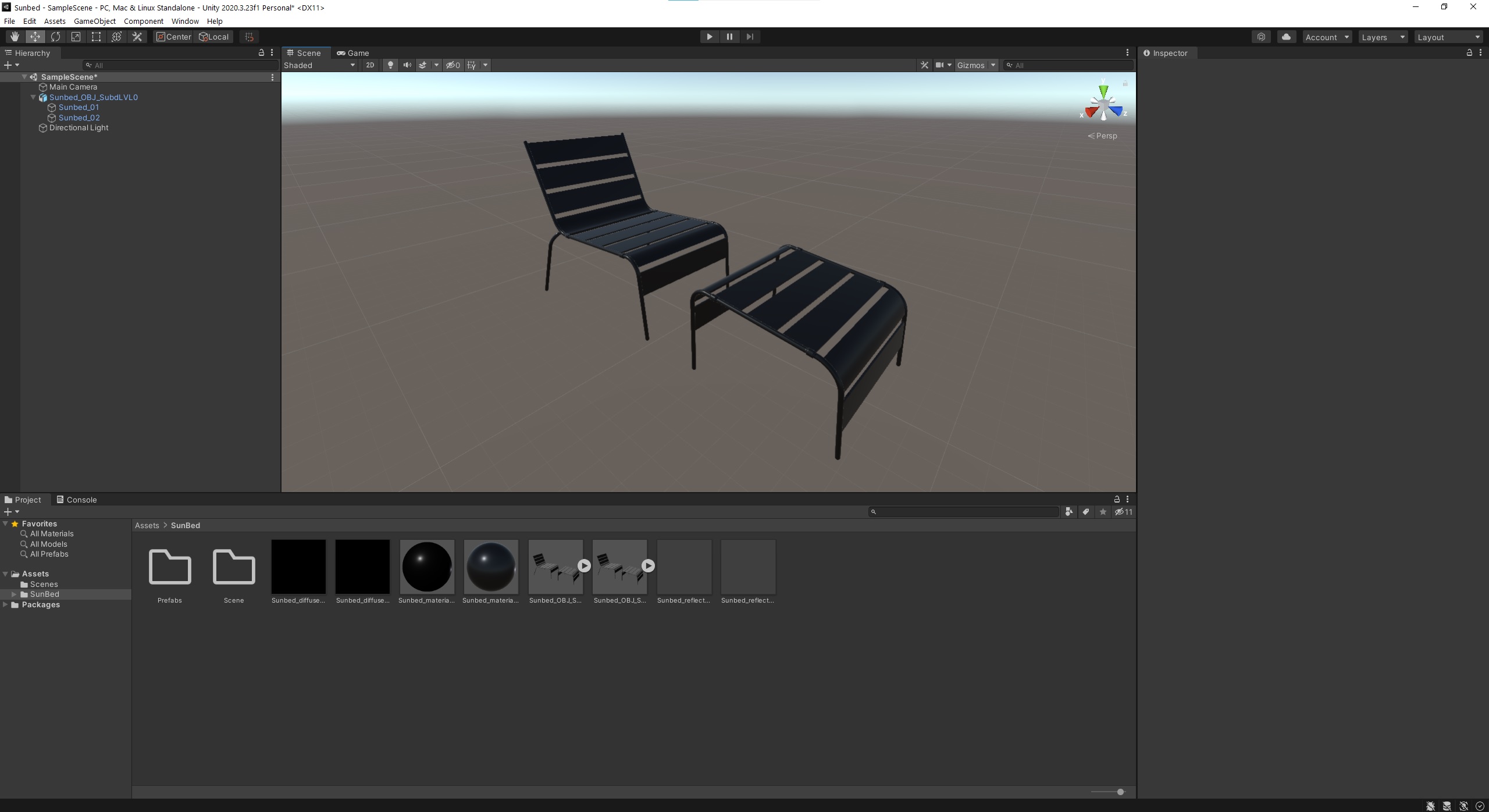Viewport: 1489px width, 812px height.
Task: Toggle Local handle rotation button
Action: point(214,37)
